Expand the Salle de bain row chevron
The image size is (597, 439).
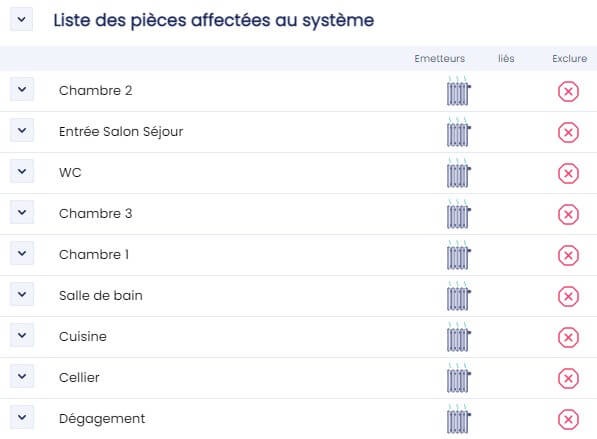point(22,294)
